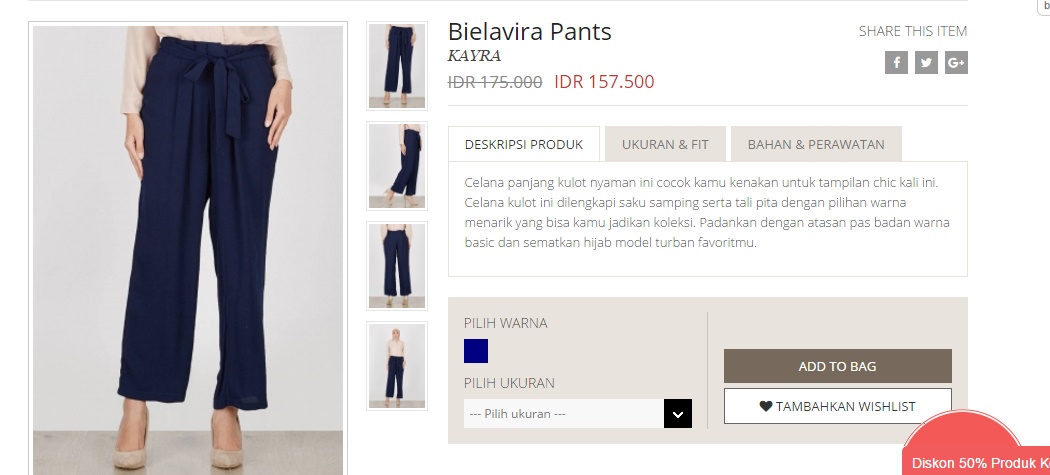Click the heart icon in Tambahkan Wishlist
Image resolution: width=1050 pixels, height=475 pixels.
pos(766,406)
